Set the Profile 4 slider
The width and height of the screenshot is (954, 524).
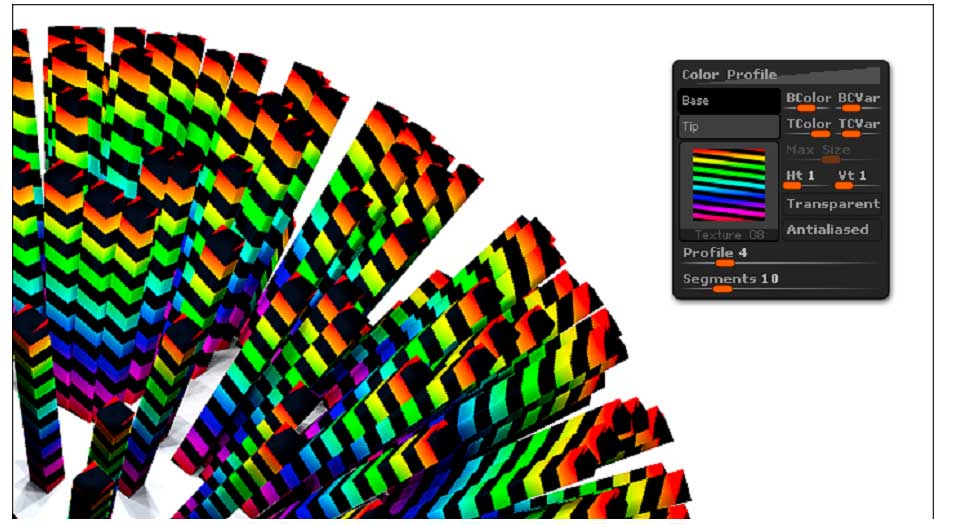780,256
